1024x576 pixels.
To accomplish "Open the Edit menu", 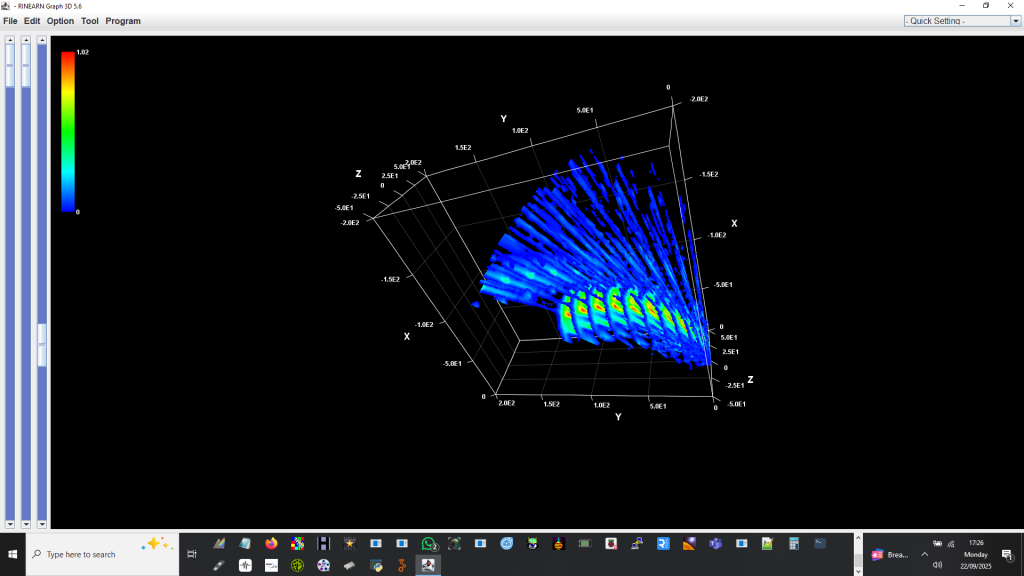I will click(32, 21).
